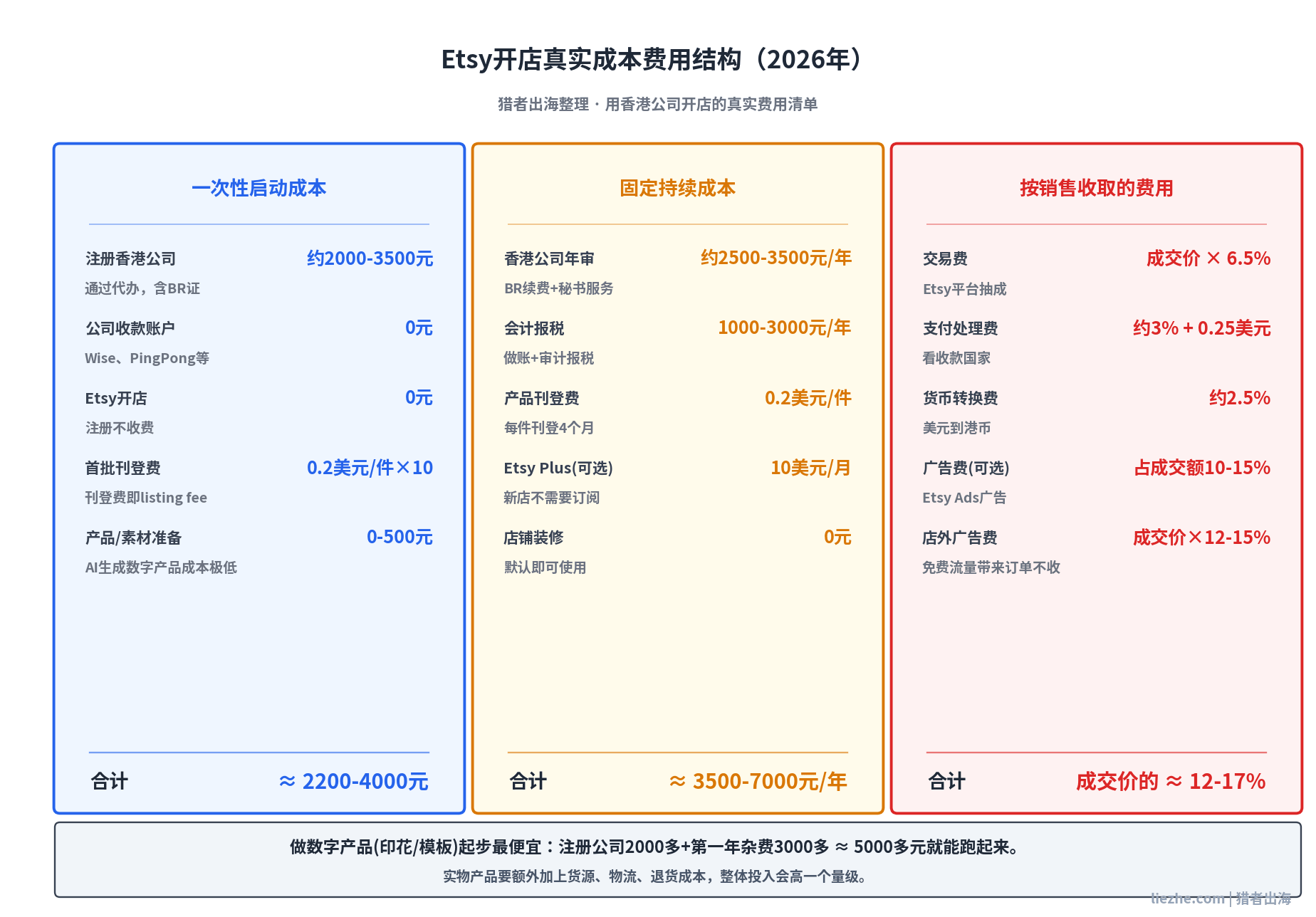The height and width of the screenshot is (917, 1316).
Task: Click the value '0.2美元/件'
Action: pyautogui.click(x=808, y=398)
